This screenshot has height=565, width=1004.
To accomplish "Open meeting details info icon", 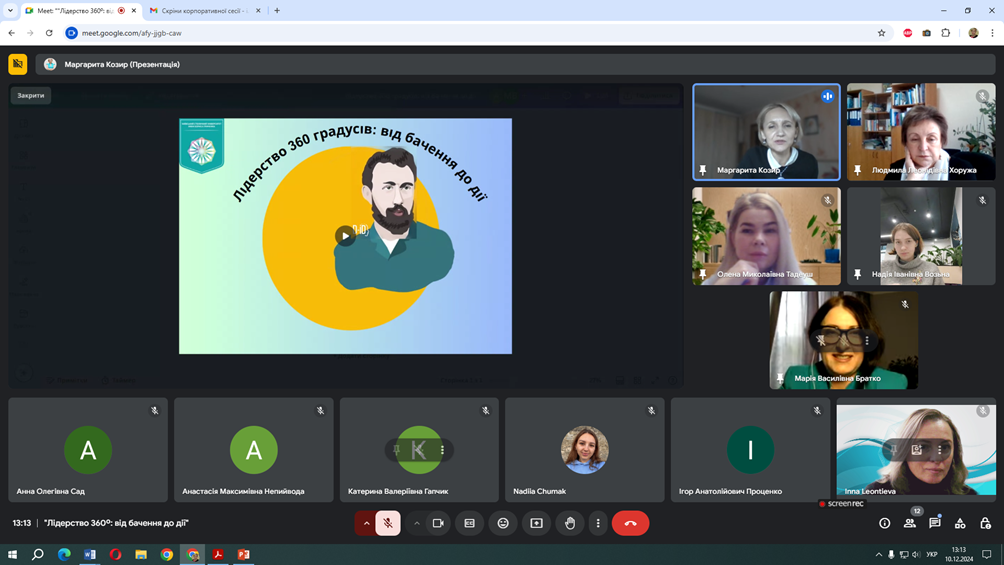I will (884, 523).
